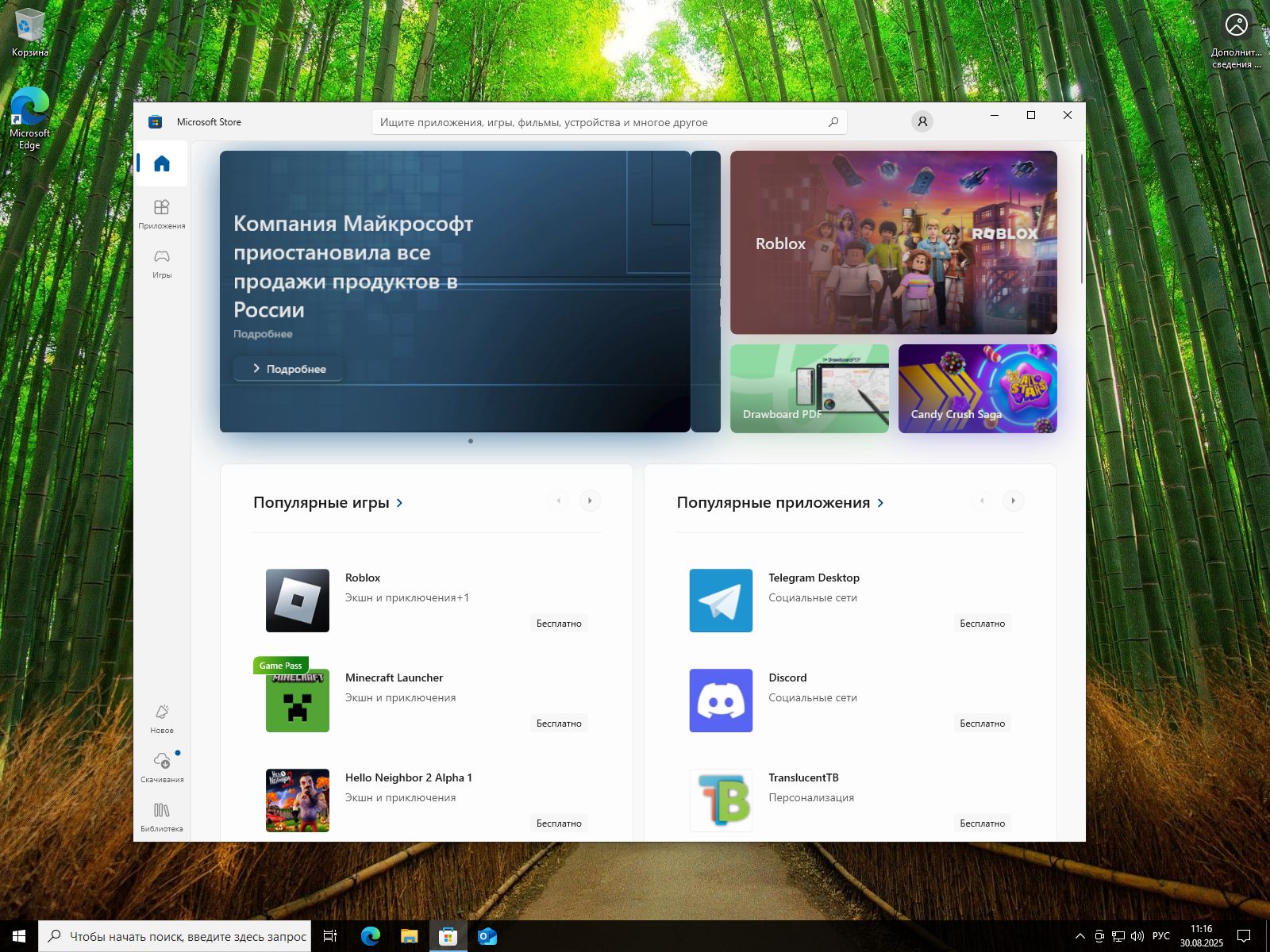Screen dimensions: 1270x952
Task: Launch Edge from the taskbar
Action: coord(370,936)
